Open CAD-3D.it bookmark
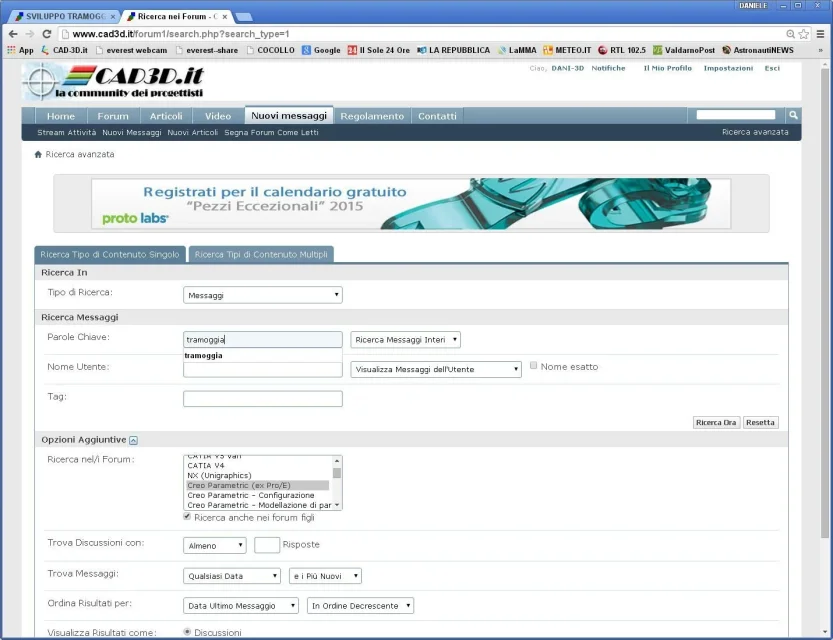The width and height of the screenshot is (833, 640). point(64,50)
